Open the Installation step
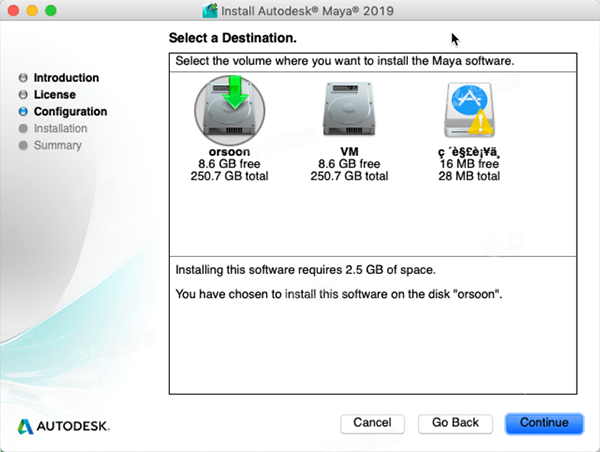Viewport: 600px width, 452px height. click(x=60, y=128)
